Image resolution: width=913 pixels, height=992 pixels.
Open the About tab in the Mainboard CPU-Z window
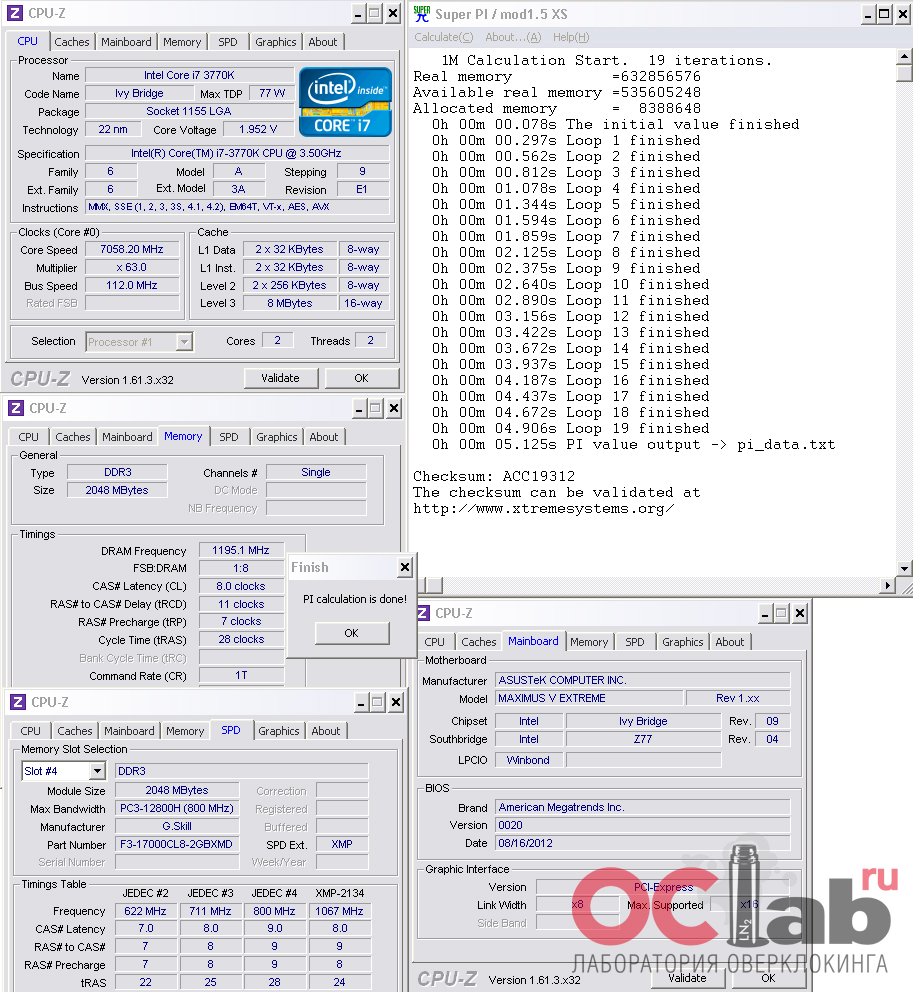[x=730, y=642]
